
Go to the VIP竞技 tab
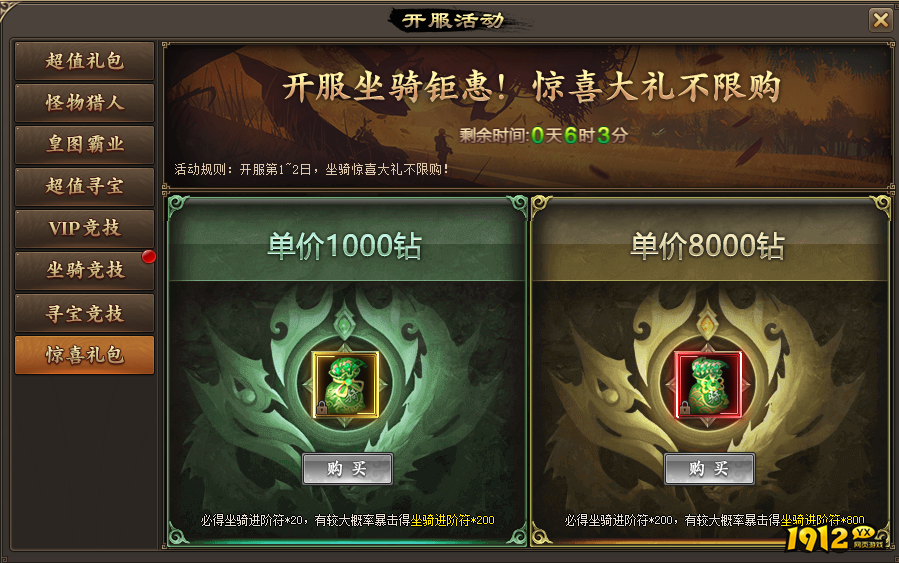click(x=84, y=228)
